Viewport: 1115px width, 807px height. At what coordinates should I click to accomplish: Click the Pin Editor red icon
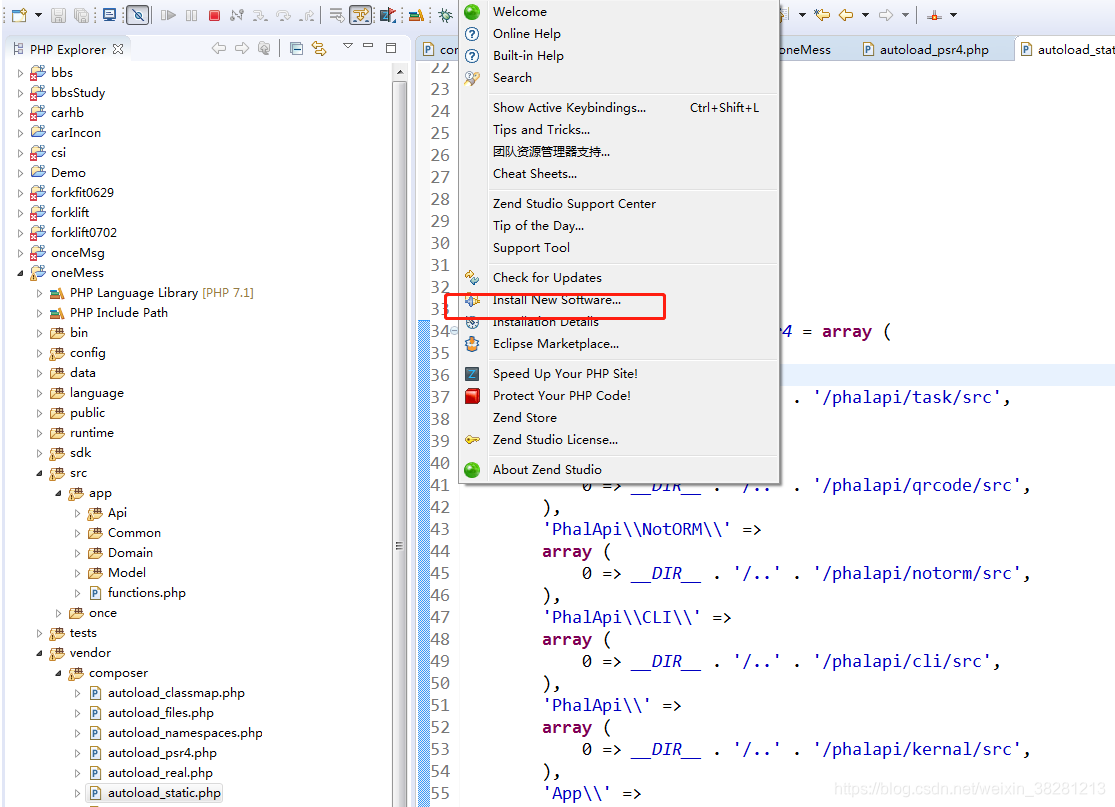pyautogui.click(x=934, y=15)
